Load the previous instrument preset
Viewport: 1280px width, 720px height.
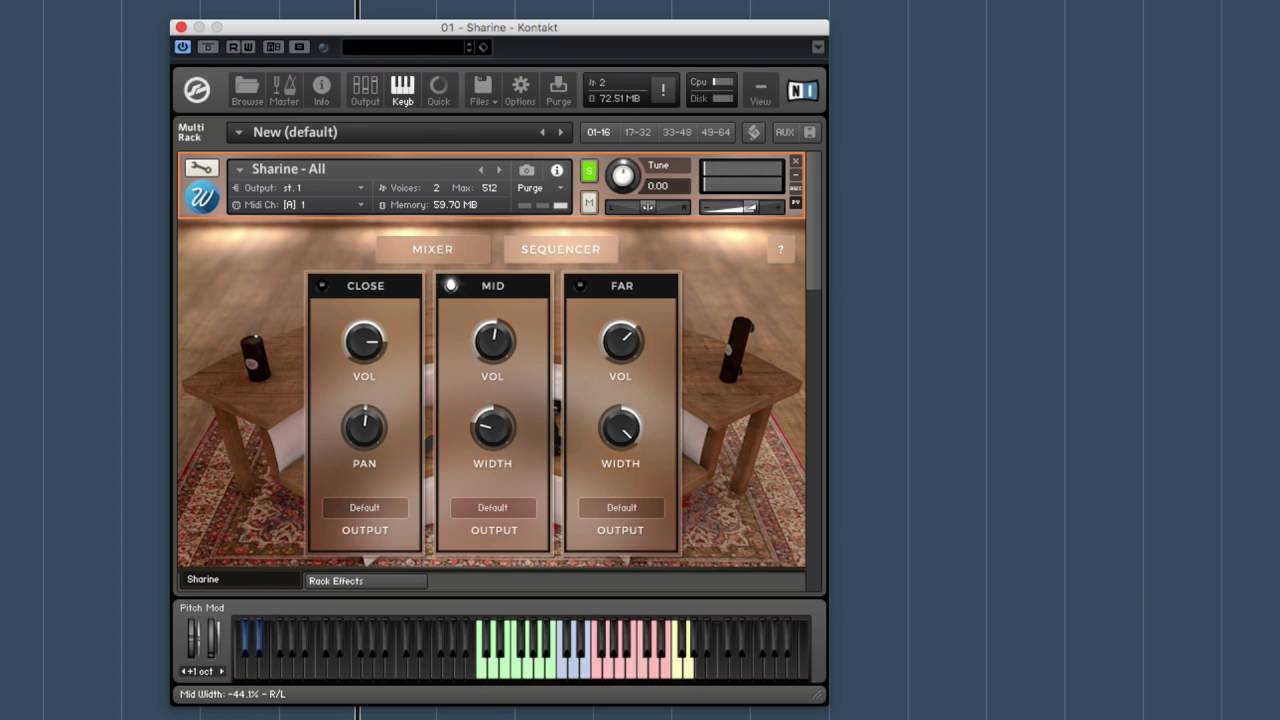(x=481, y=170)
